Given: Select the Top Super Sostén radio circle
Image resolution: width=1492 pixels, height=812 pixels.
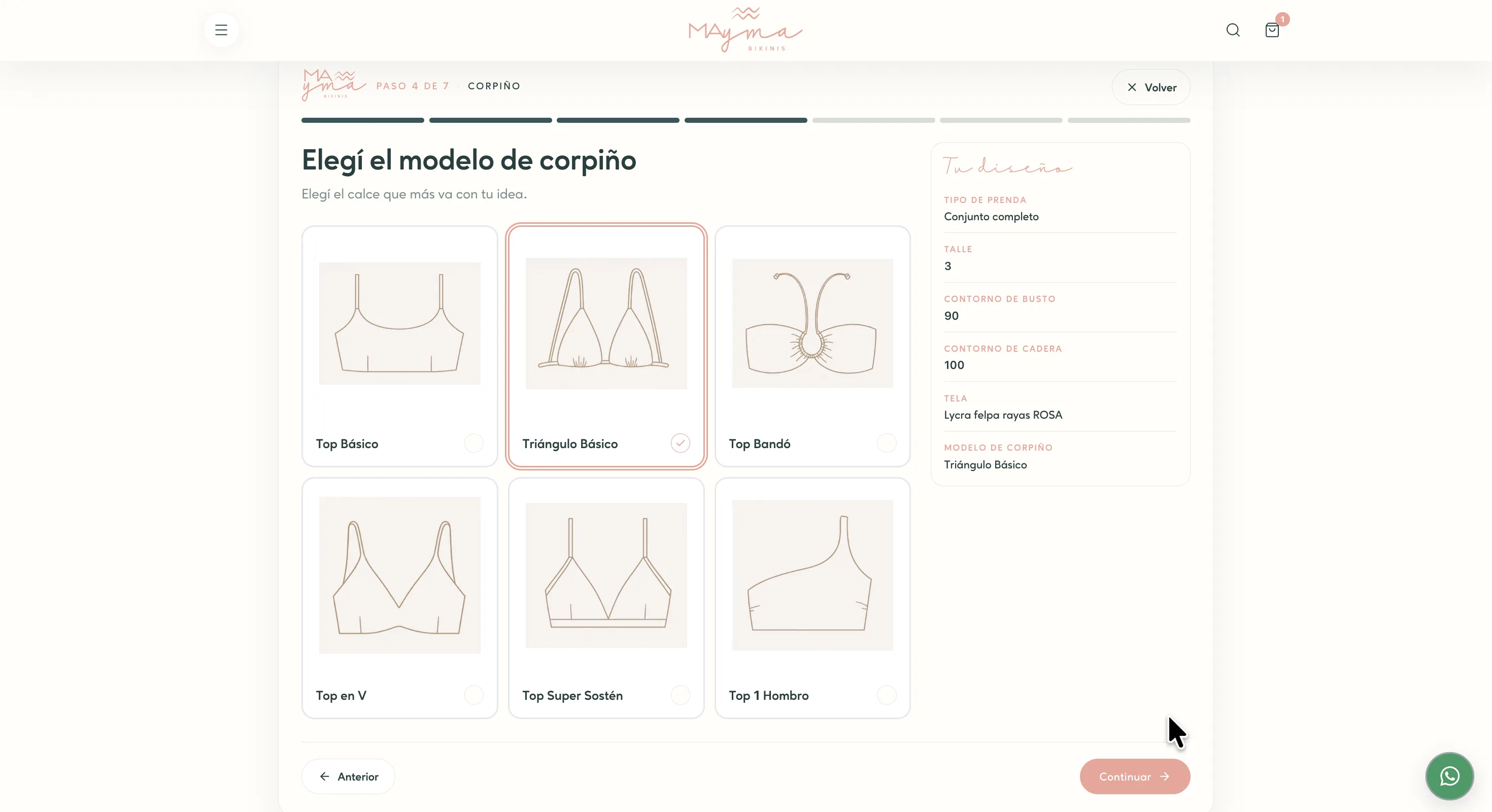Looking at the screenshot, I should pyautogui.click(x=680, y=695).
